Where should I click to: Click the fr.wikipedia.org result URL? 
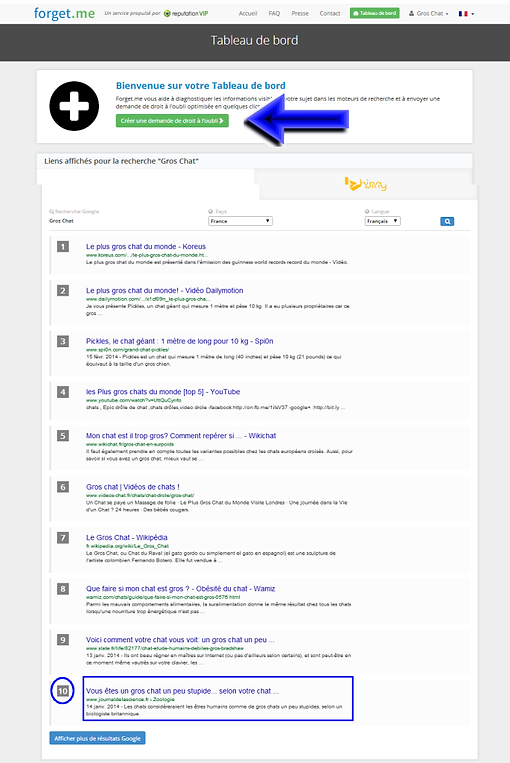128,546
